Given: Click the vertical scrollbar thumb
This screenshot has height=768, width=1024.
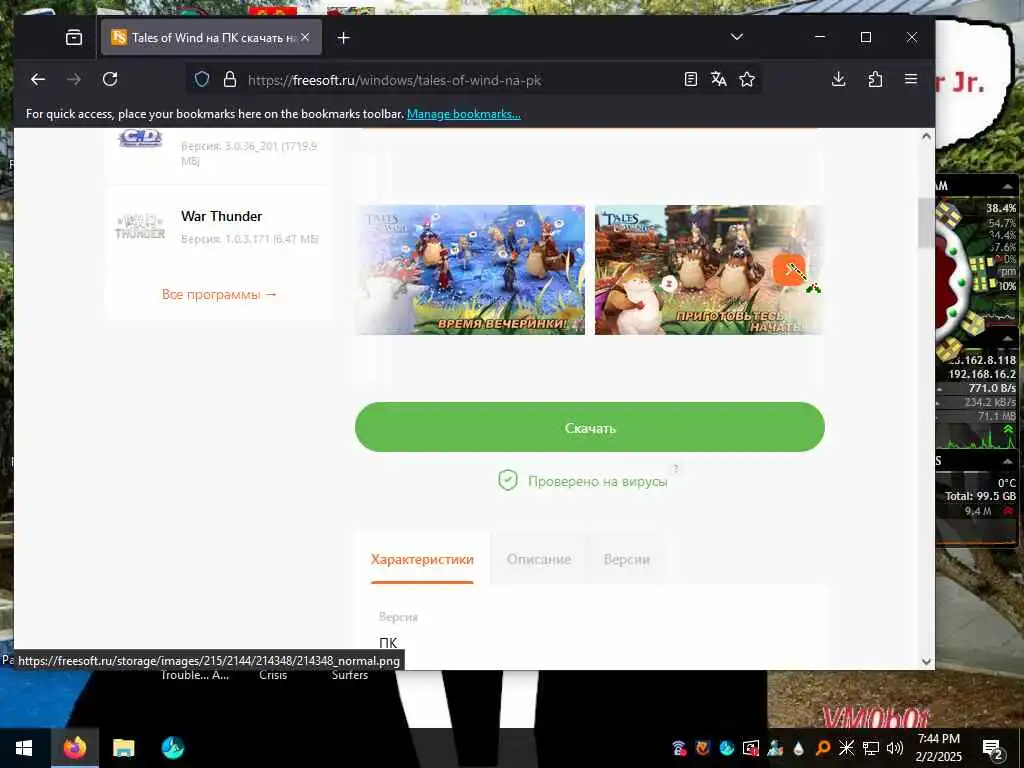Looking at the screenshot, I should coord(925,223).
